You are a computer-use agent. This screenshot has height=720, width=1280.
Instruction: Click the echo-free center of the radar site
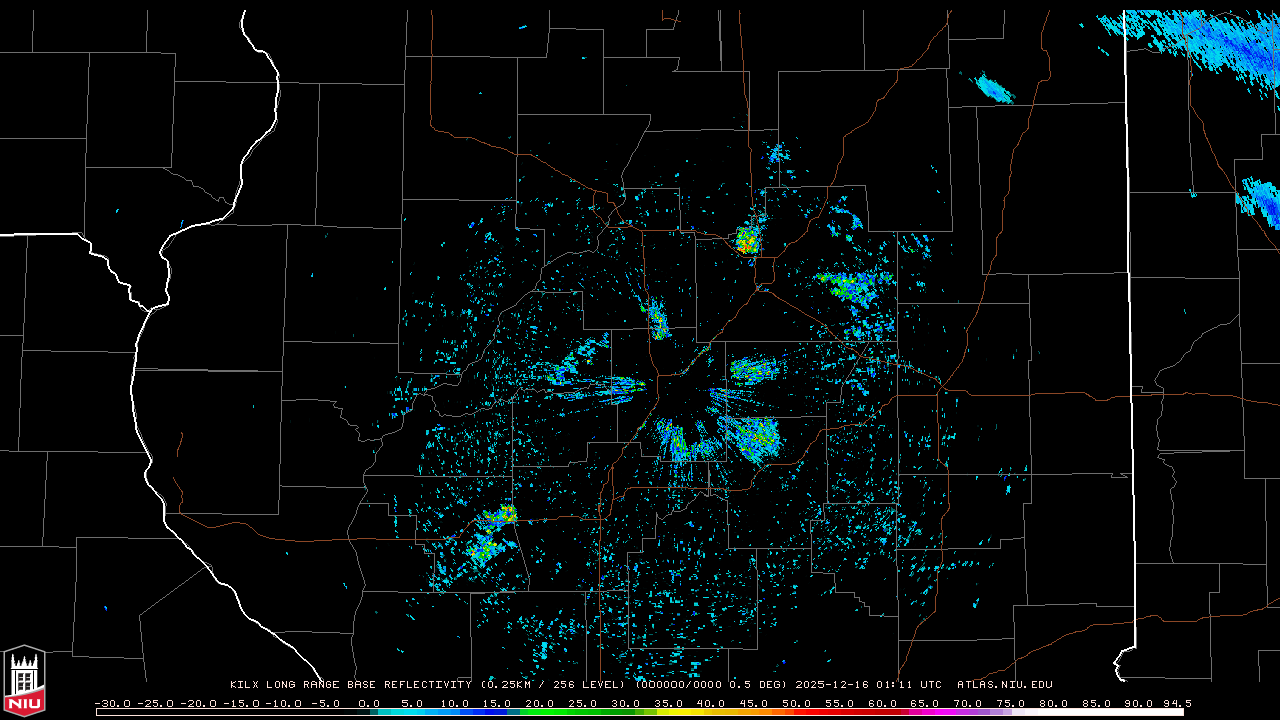click(x=680, y=395)
